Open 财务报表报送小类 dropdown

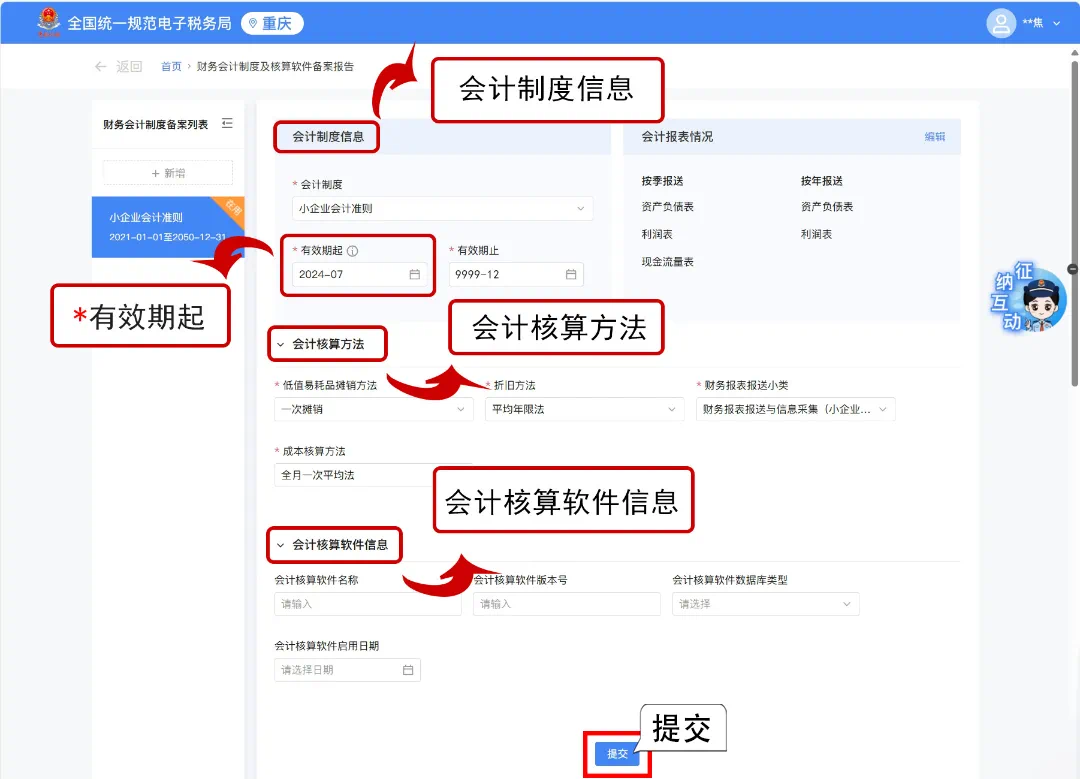796,409
